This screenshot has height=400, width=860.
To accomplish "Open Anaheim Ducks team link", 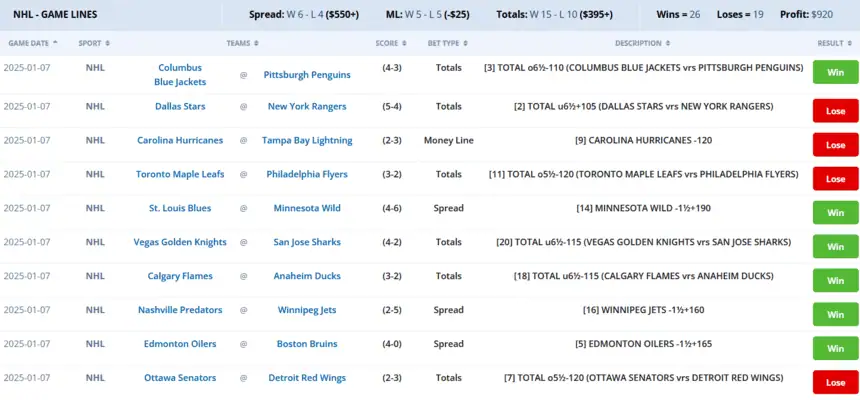I will tap(307, 277).
